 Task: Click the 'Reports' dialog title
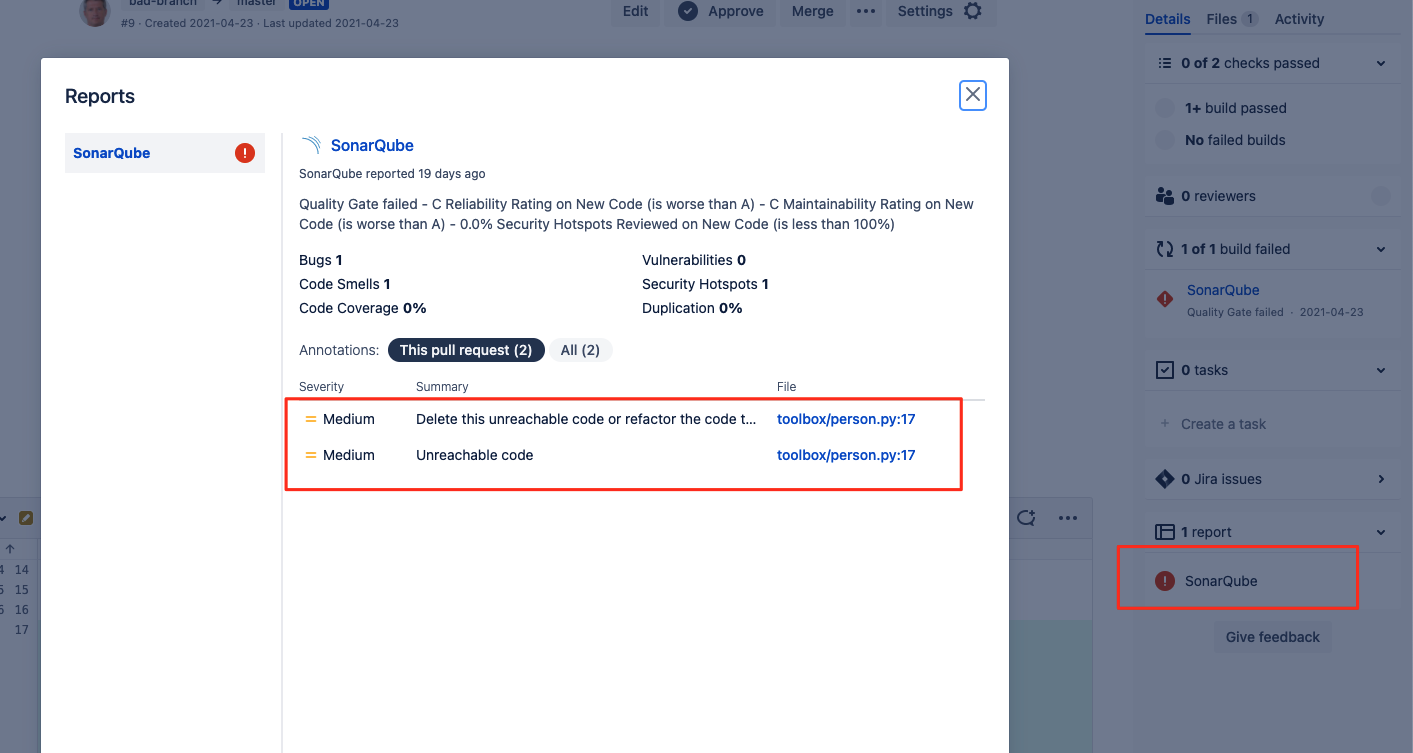click(100, 96)
